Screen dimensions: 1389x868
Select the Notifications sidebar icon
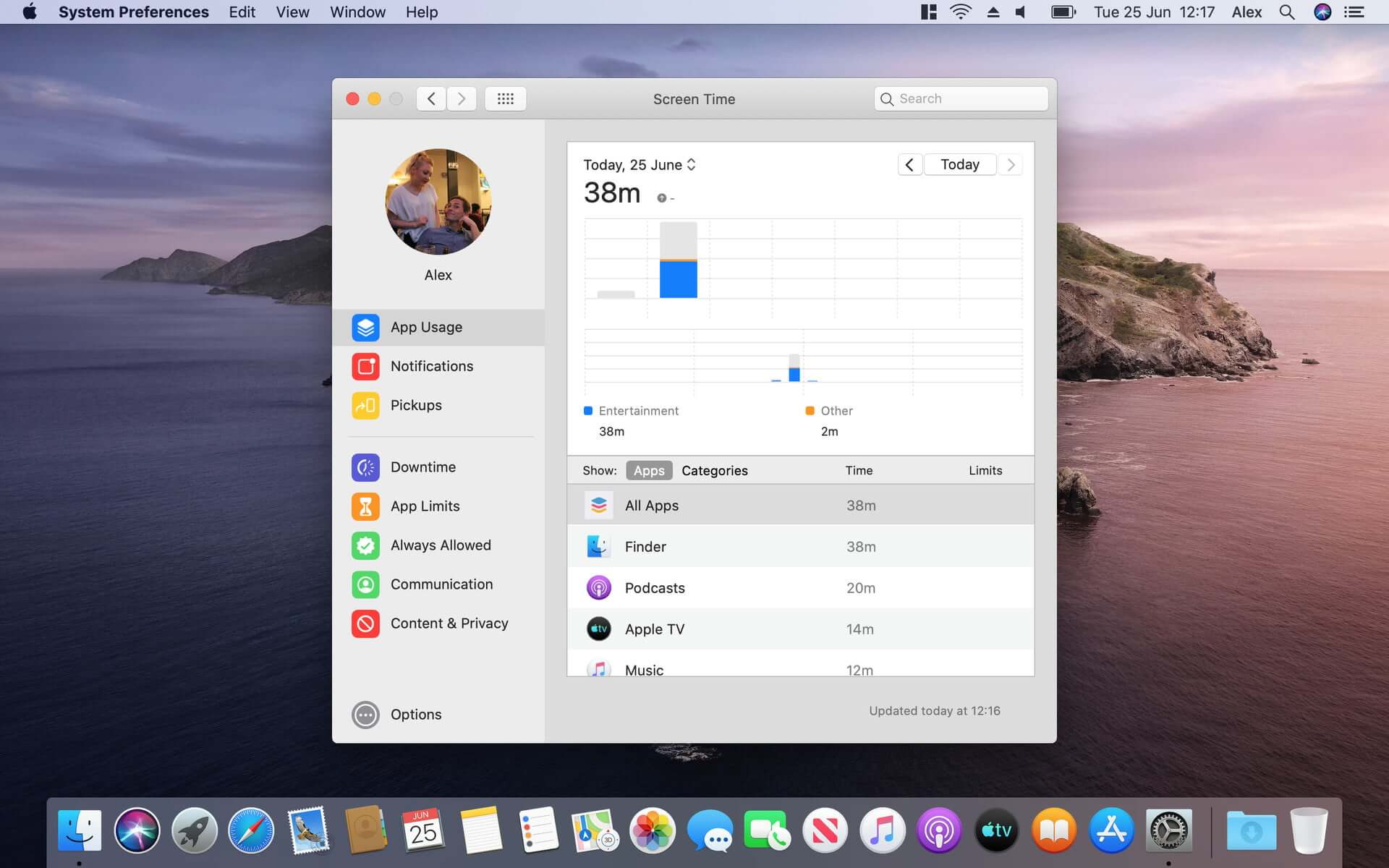click(x=365, y=365)
